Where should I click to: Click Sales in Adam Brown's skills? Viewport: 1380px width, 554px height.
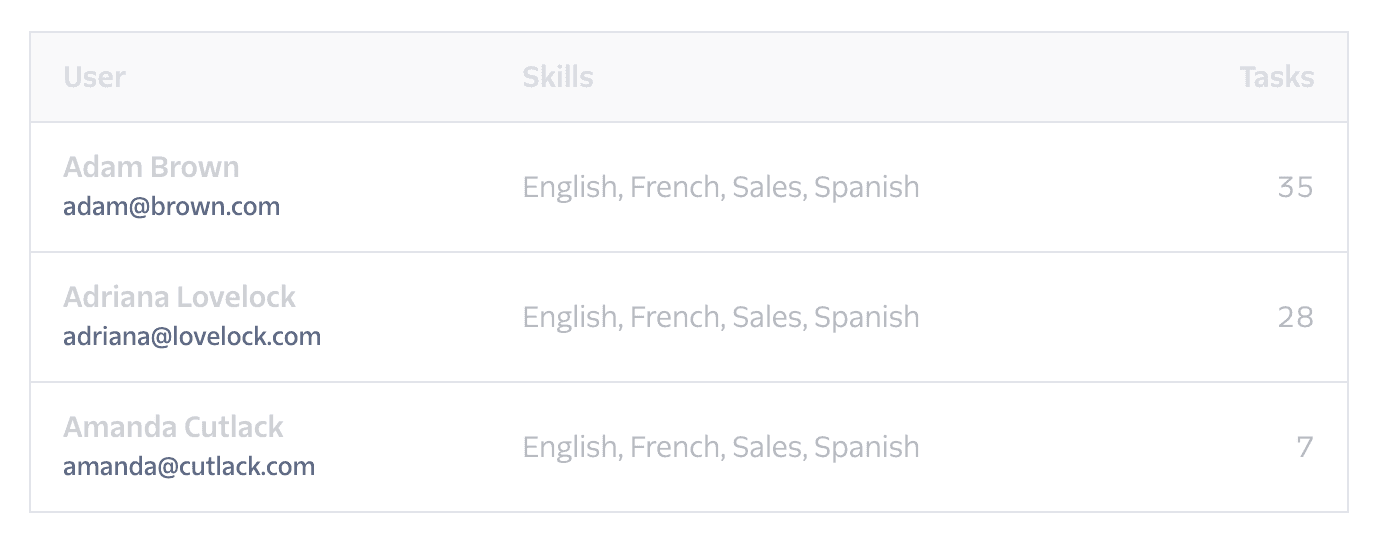tap(767, 187)
